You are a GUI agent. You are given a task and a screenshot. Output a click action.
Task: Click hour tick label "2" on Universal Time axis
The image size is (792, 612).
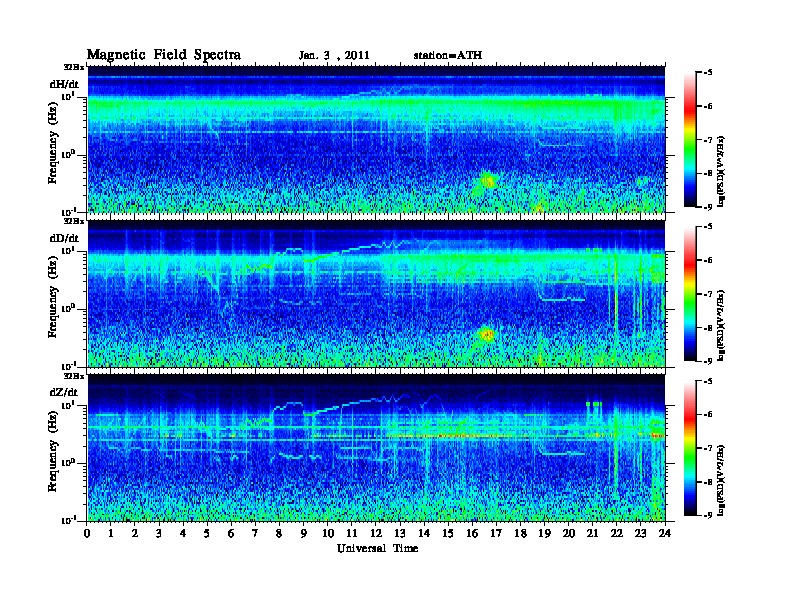point(135,533)
